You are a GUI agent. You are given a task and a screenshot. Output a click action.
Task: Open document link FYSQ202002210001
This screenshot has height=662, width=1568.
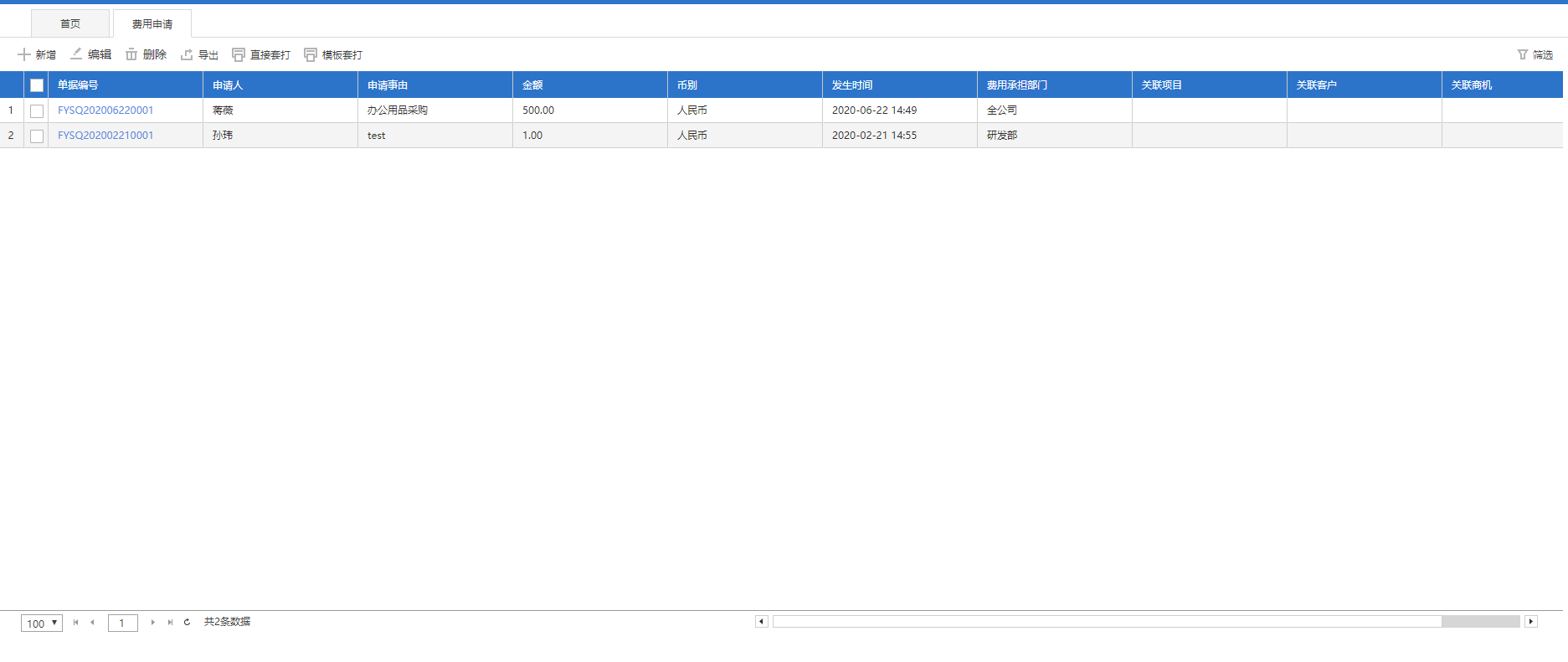(x=105, y=136)
